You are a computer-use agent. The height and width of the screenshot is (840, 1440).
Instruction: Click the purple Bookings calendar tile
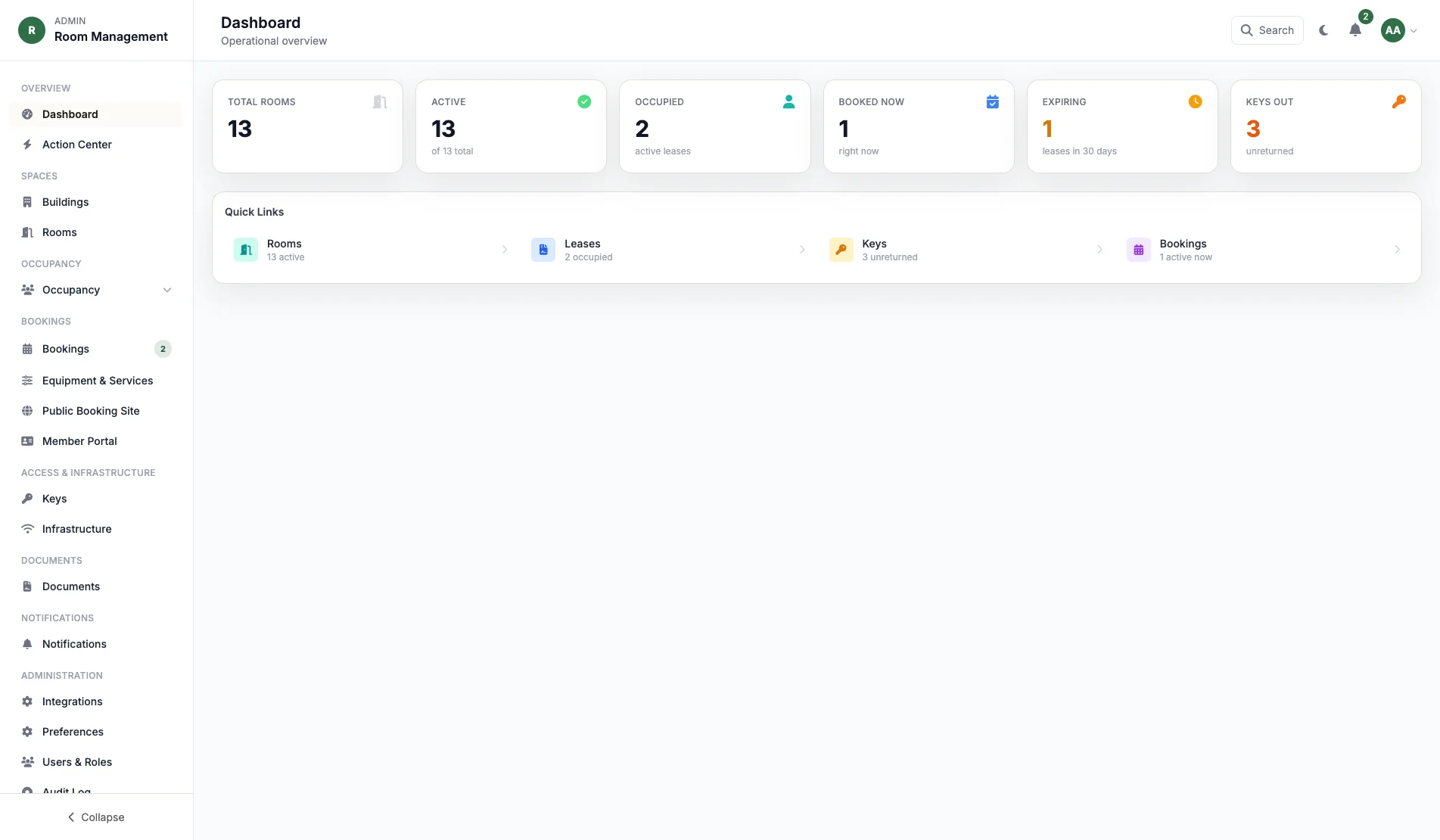[1138, 250]
